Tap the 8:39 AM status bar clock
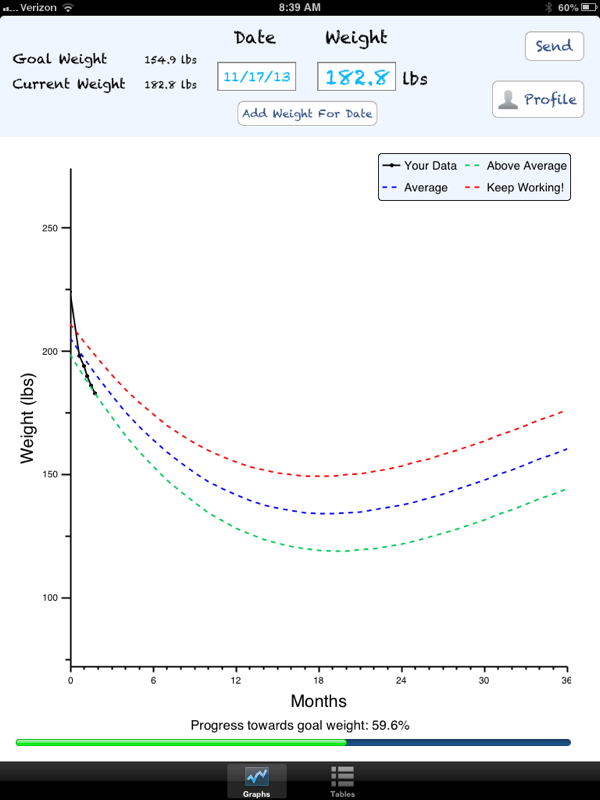 pos(299,7)
